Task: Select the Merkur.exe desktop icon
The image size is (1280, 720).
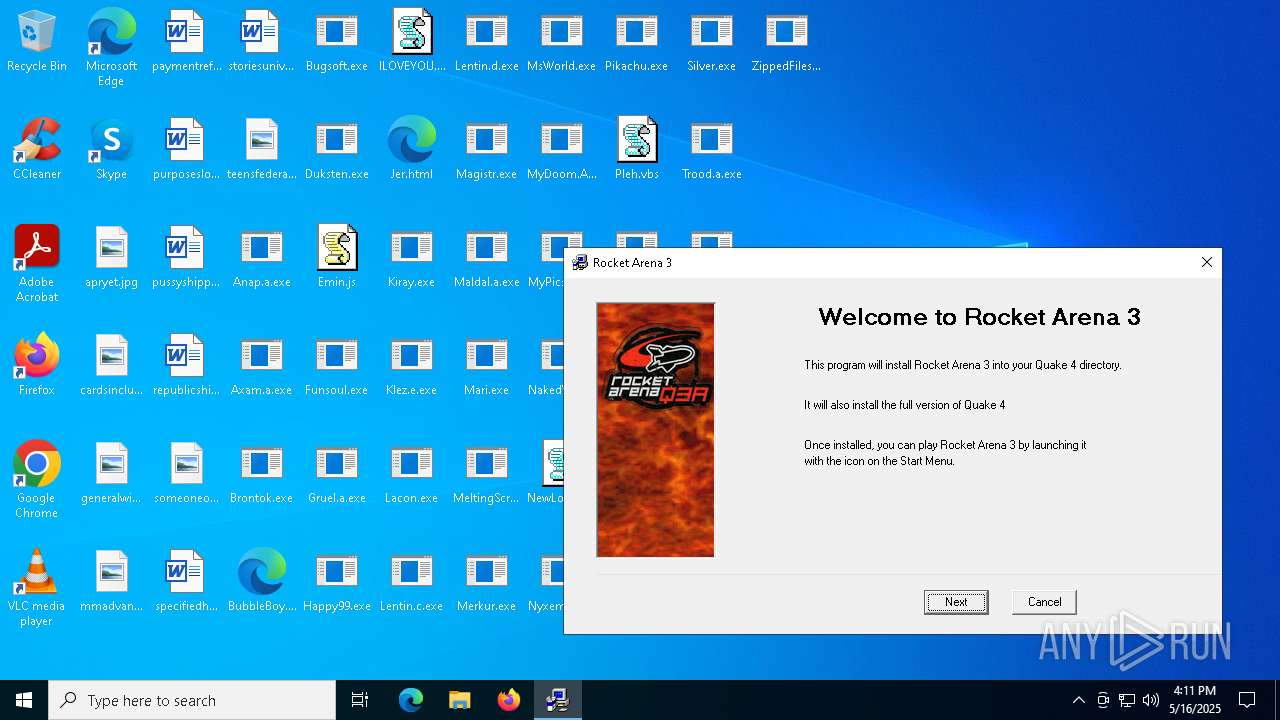Action: pos(486,581)
